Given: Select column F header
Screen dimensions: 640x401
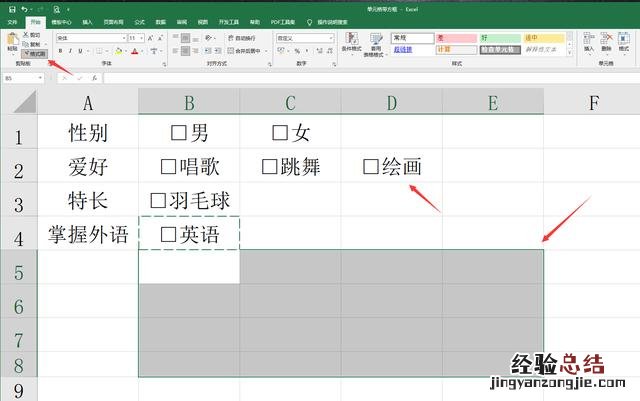Looking at the screenshot, I should (594, 100).
